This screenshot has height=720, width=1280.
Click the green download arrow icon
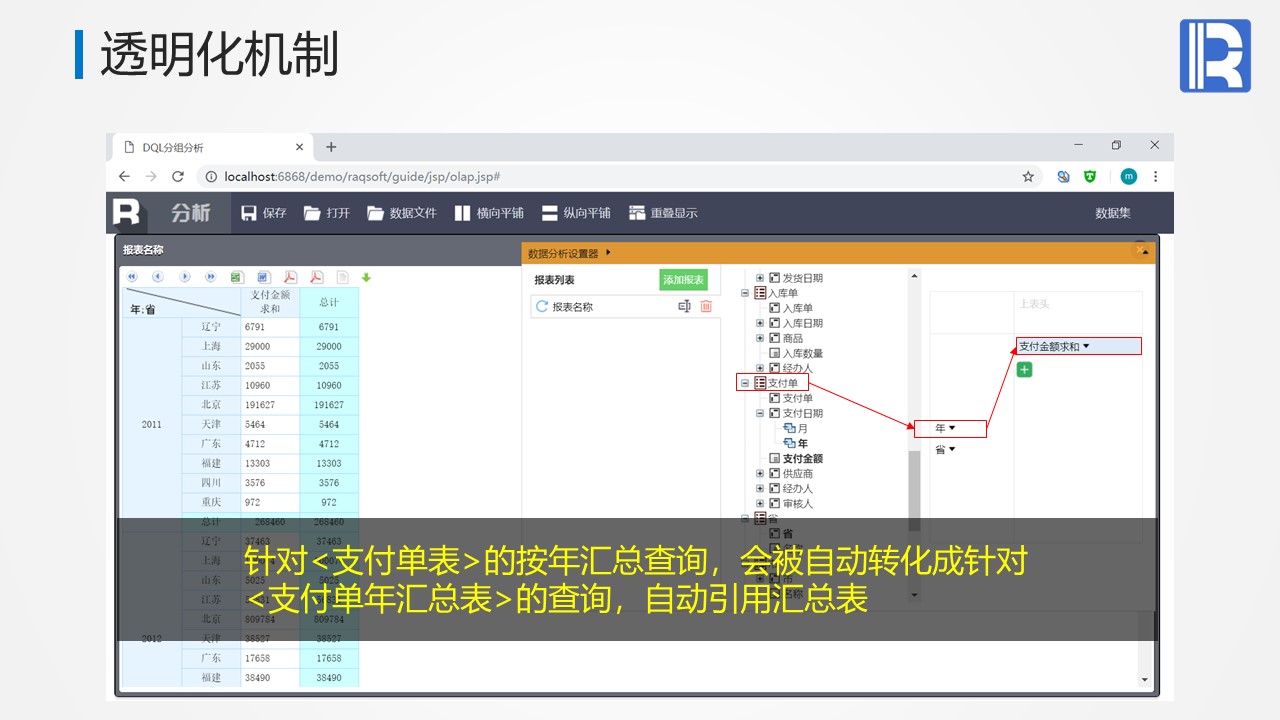[366, 277]
